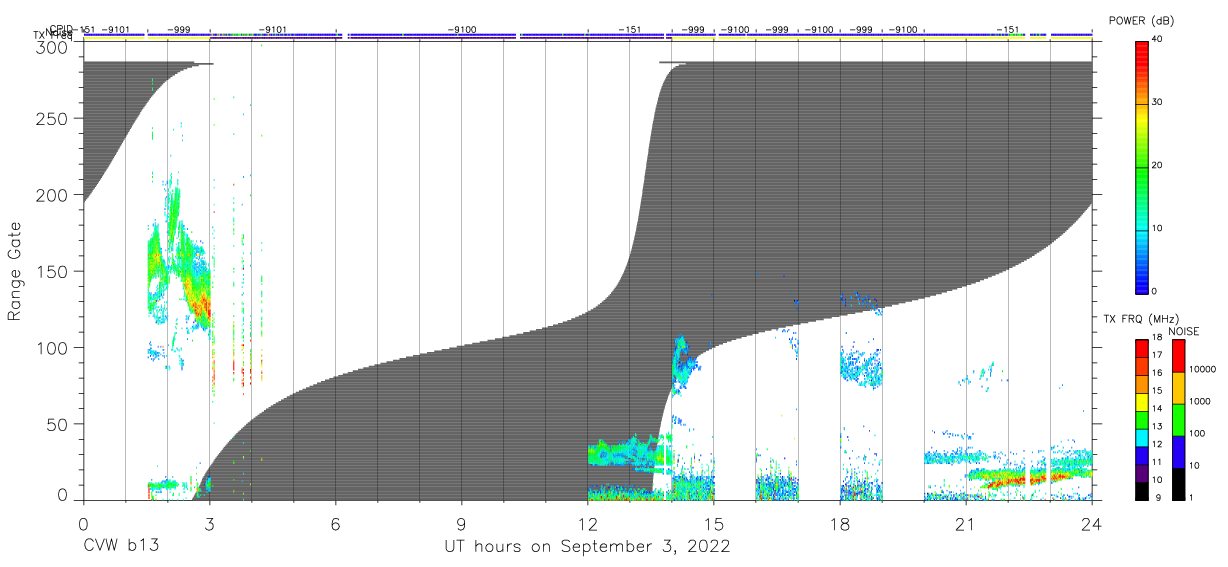Viewport: 1228px width, 567px height.
Task: Click the 100 label on NOISE scale
Action: click(x=1198, y=434)
